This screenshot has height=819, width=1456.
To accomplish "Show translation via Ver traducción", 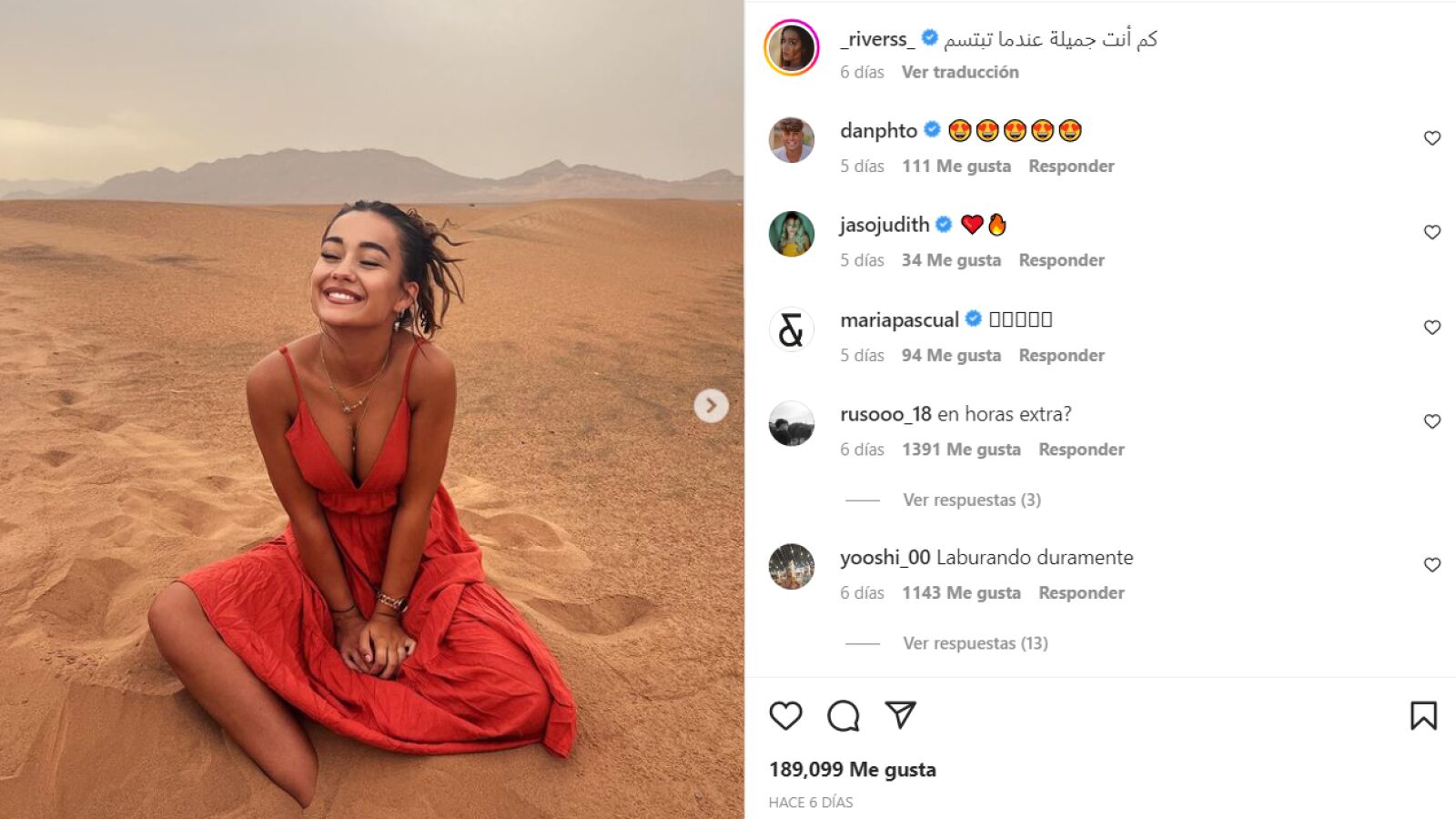I will pyautogui.click(x=960, y=72).
